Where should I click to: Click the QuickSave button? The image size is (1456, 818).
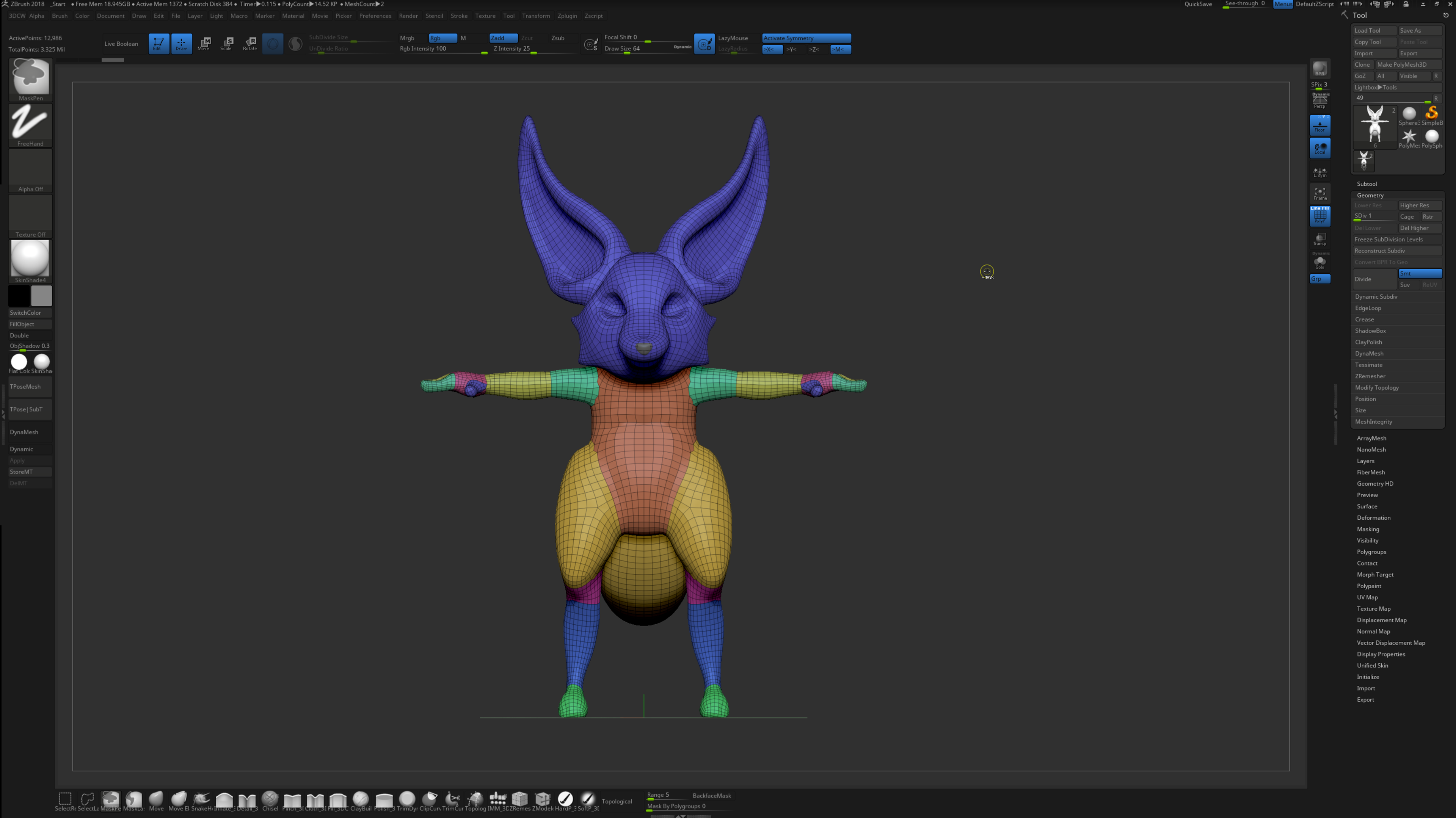pyautogui.click(x=1198, y=4)
